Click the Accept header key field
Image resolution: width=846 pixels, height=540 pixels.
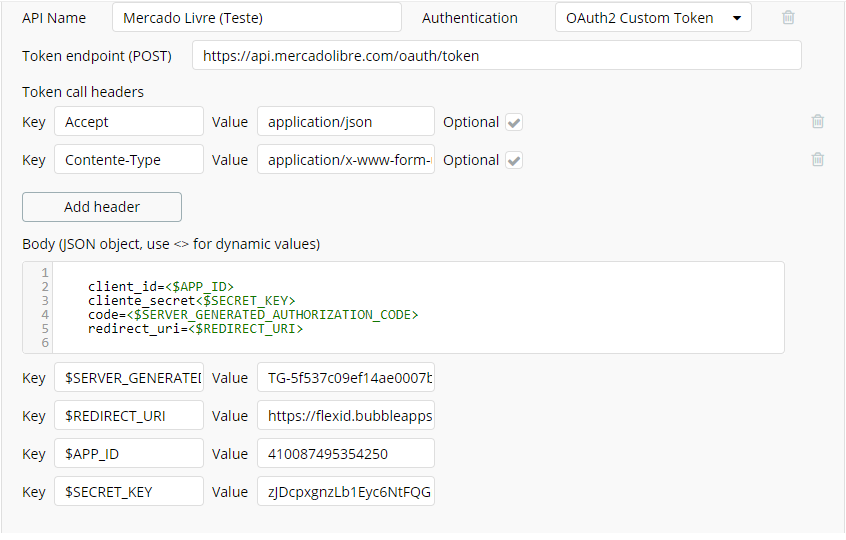click(x=129, y=122)
